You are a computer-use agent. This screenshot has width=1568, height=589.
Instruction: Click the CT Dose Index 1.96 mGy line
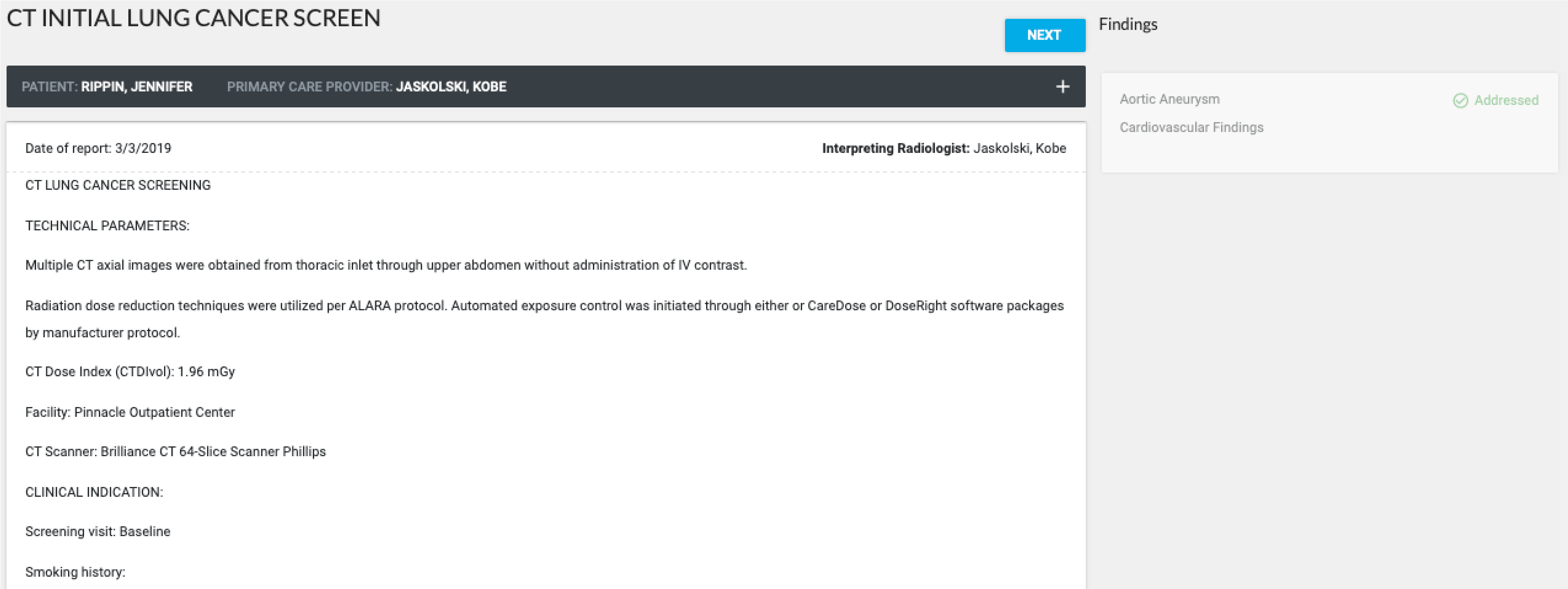(x=130, y=372)
